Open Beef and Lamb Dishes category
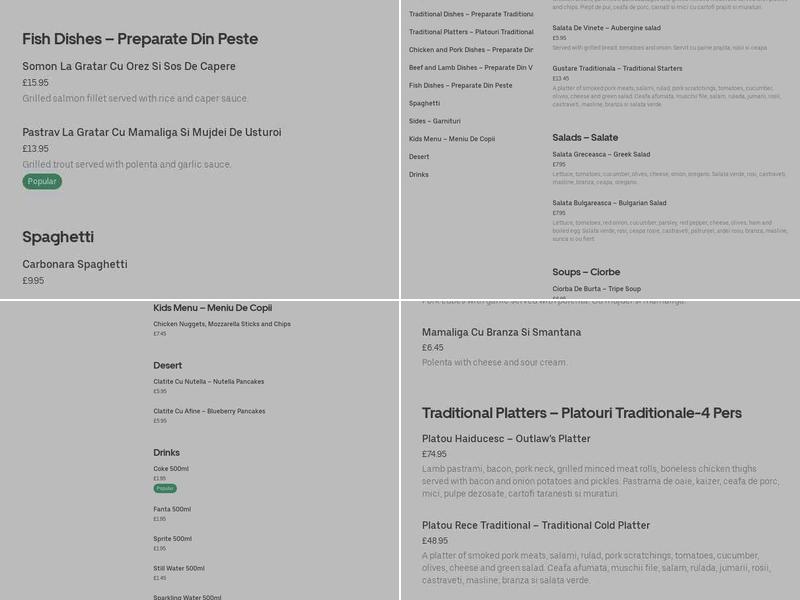Screen dimensions: 800x600 [470, 68]
